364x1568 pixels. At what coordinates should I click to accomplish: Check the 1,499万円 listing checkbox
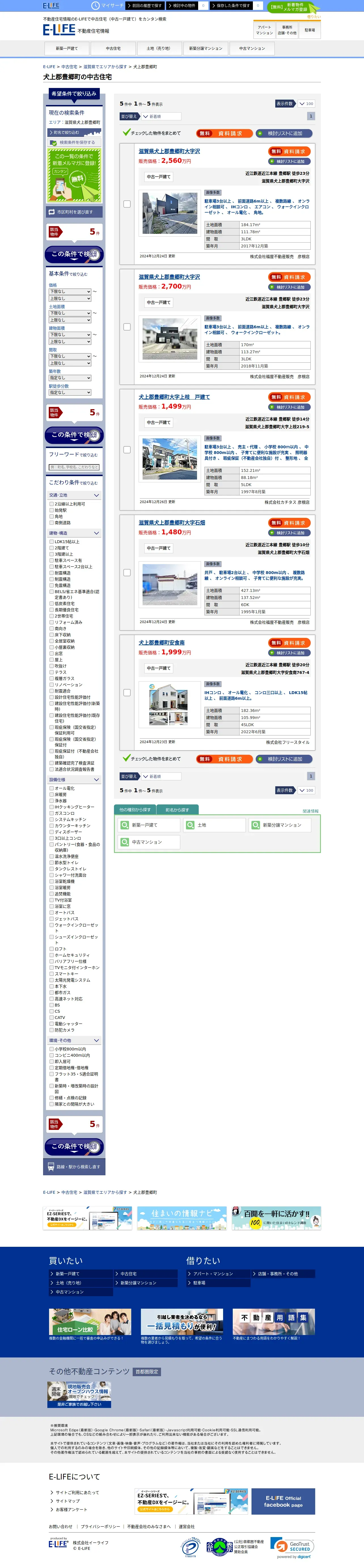127,450
